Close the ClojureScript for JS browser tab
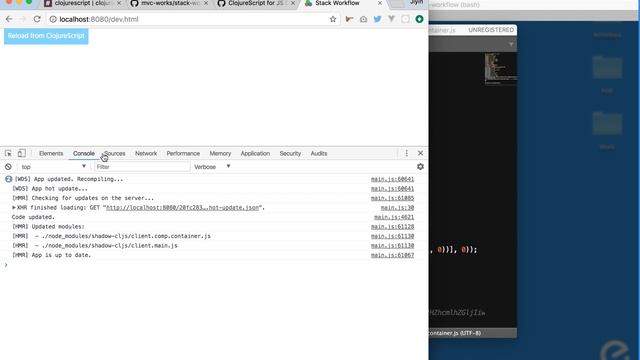This screenshot has height=360, width=640. click(x=293, y=3)
